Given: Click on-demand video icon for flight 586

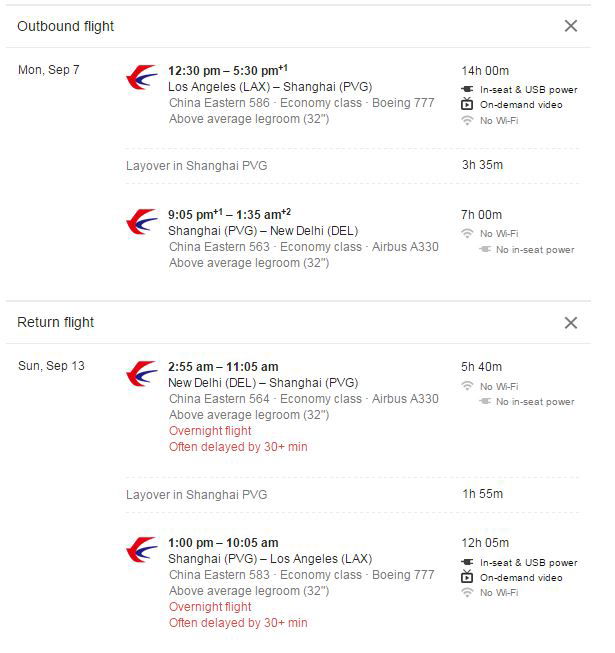Looking at the screenshot, I should click(x=467, y=104).
